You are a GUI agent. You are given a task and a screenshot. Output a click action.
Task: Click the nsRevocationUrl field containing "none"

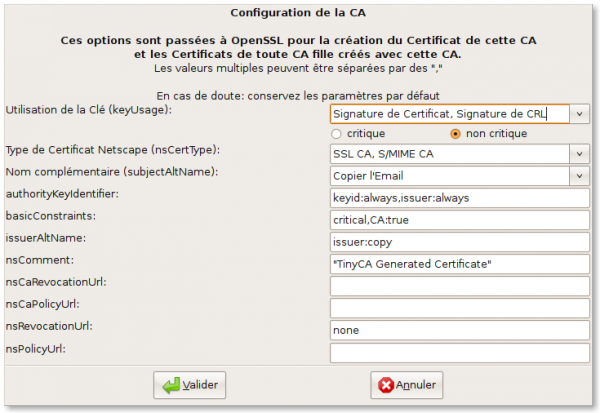459,330
